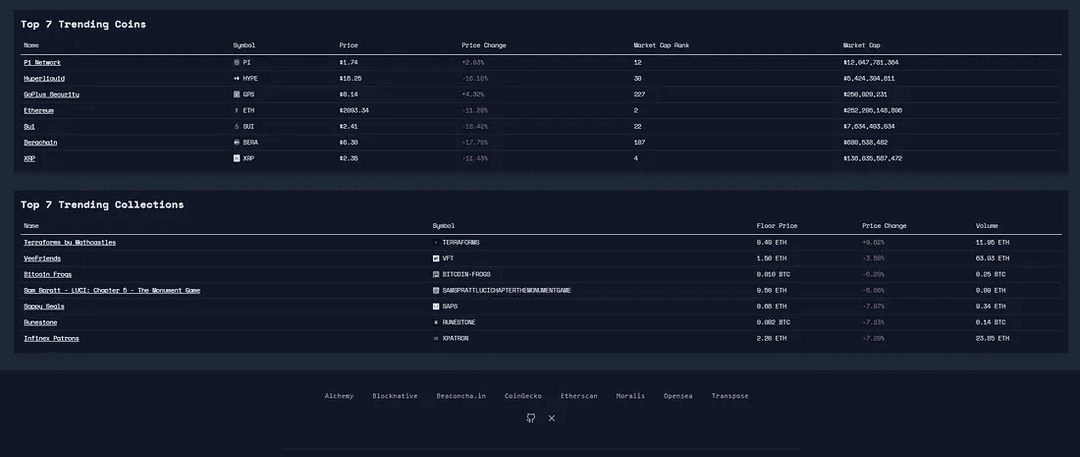Viewport: 1080px width, 457px height.
Task: Select Berachain rank value 107
Action: 639,142
